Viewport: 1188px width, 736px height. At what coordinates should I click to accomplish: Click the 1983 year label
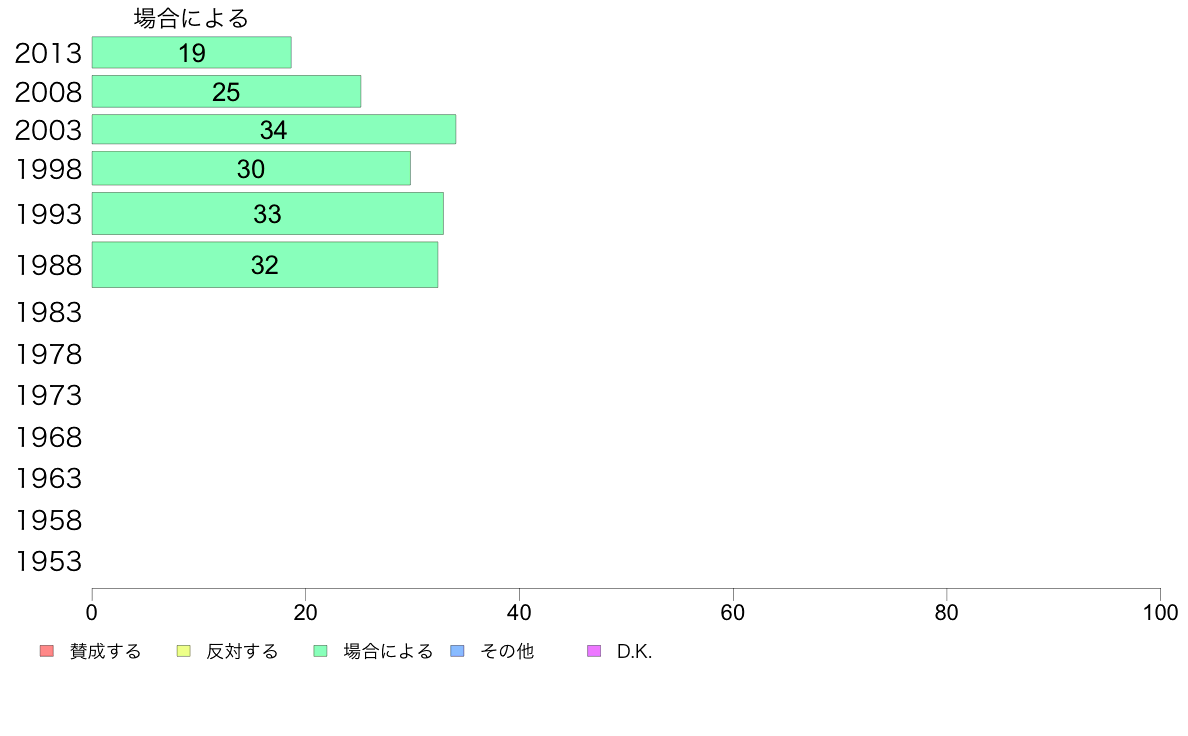click(x=48, y=312)
